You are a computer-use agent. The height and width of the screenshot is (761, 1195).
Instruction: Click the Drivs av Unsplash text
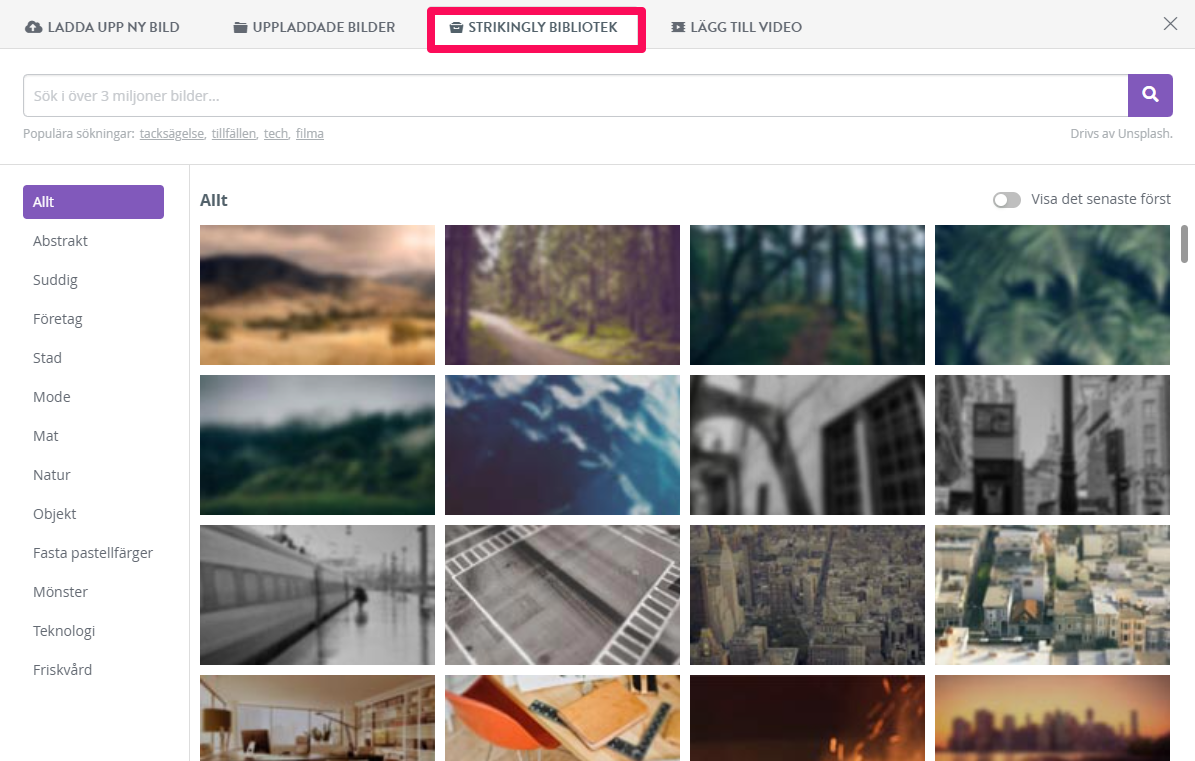(x=1121, y=133)
